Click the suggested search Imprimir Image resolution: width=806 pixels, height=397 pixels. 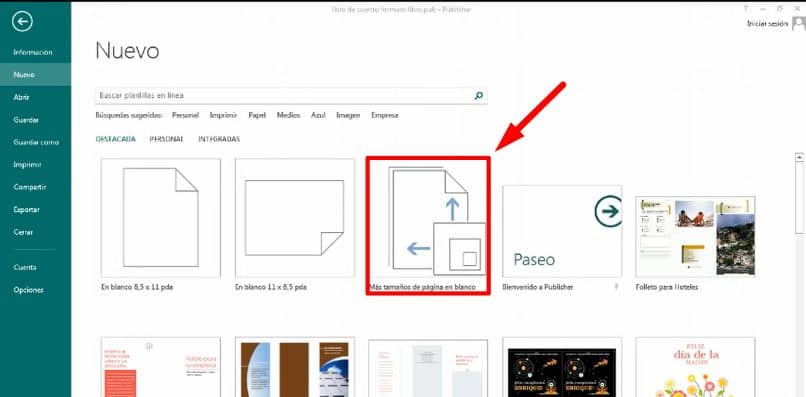[x=223, y=116]
